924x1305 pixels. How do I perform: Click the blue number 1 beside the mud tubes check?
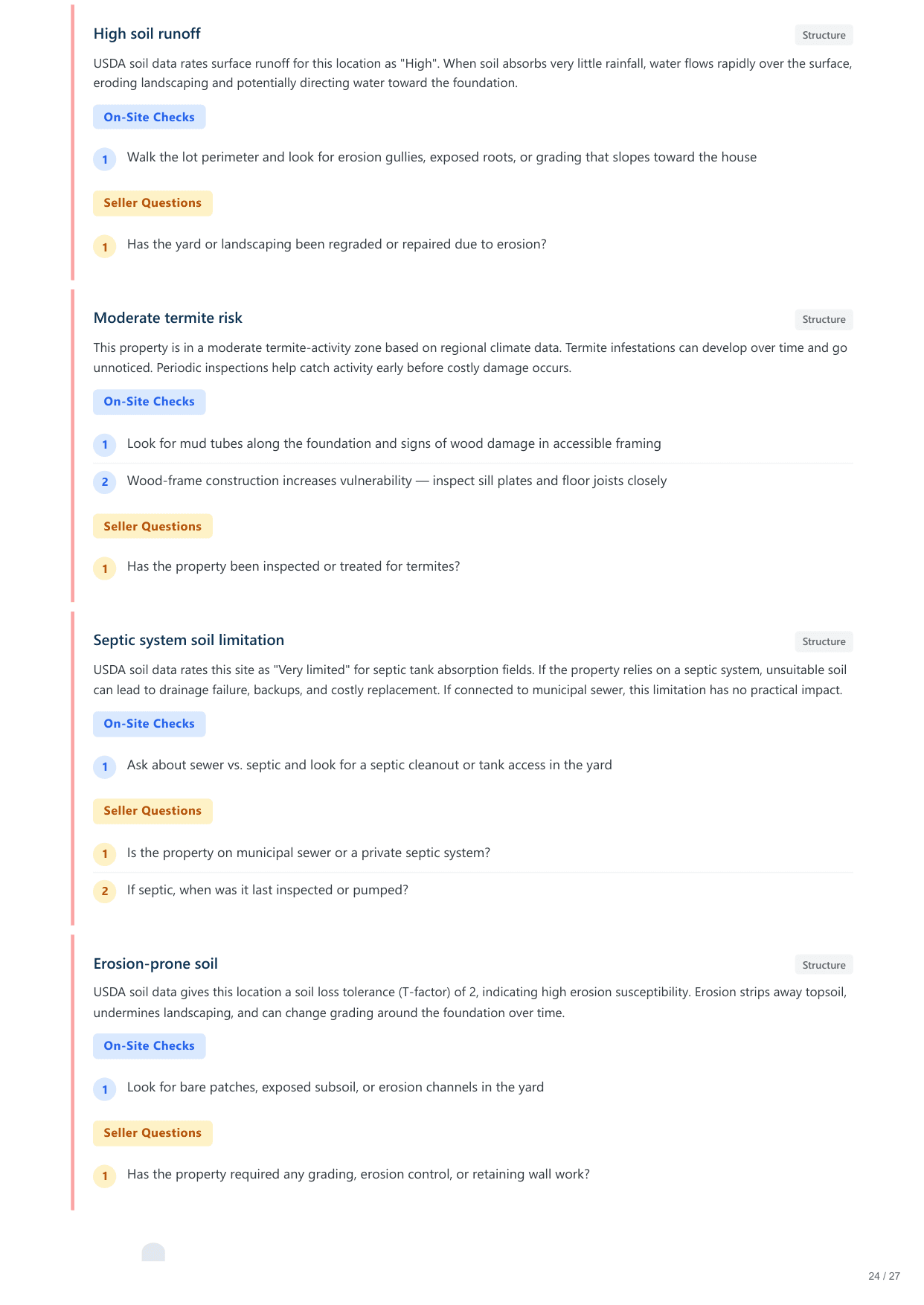point(105,445)
